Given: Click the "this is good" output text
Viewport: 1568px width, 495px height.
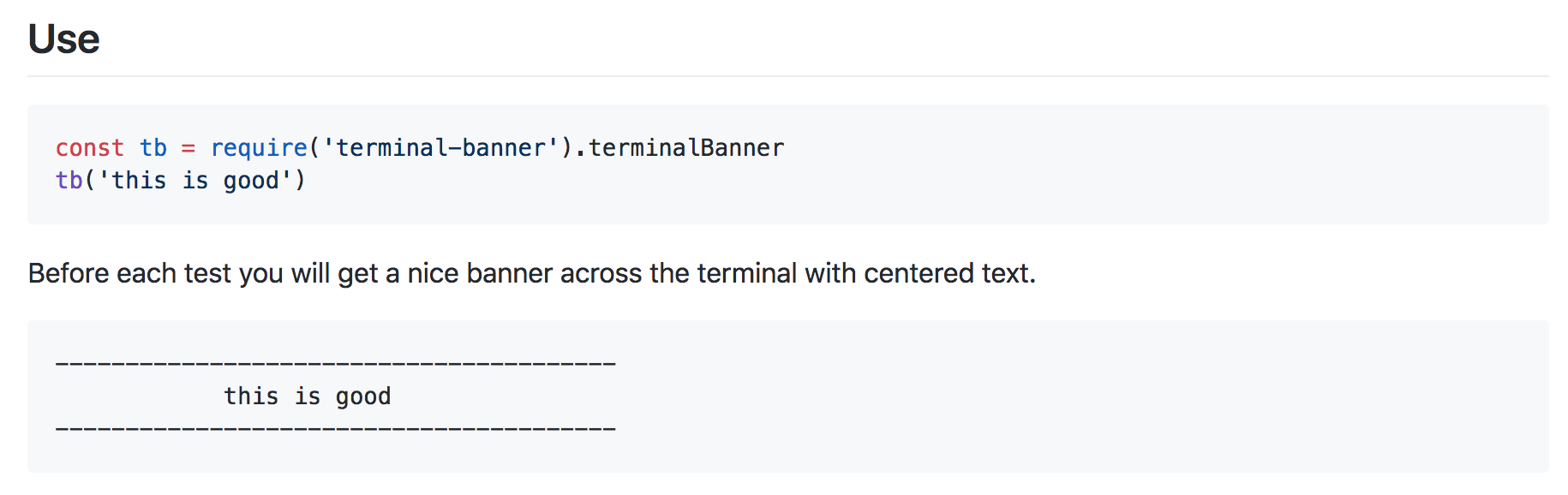Looking at the screenshot, I should click(x=308, y=397).
